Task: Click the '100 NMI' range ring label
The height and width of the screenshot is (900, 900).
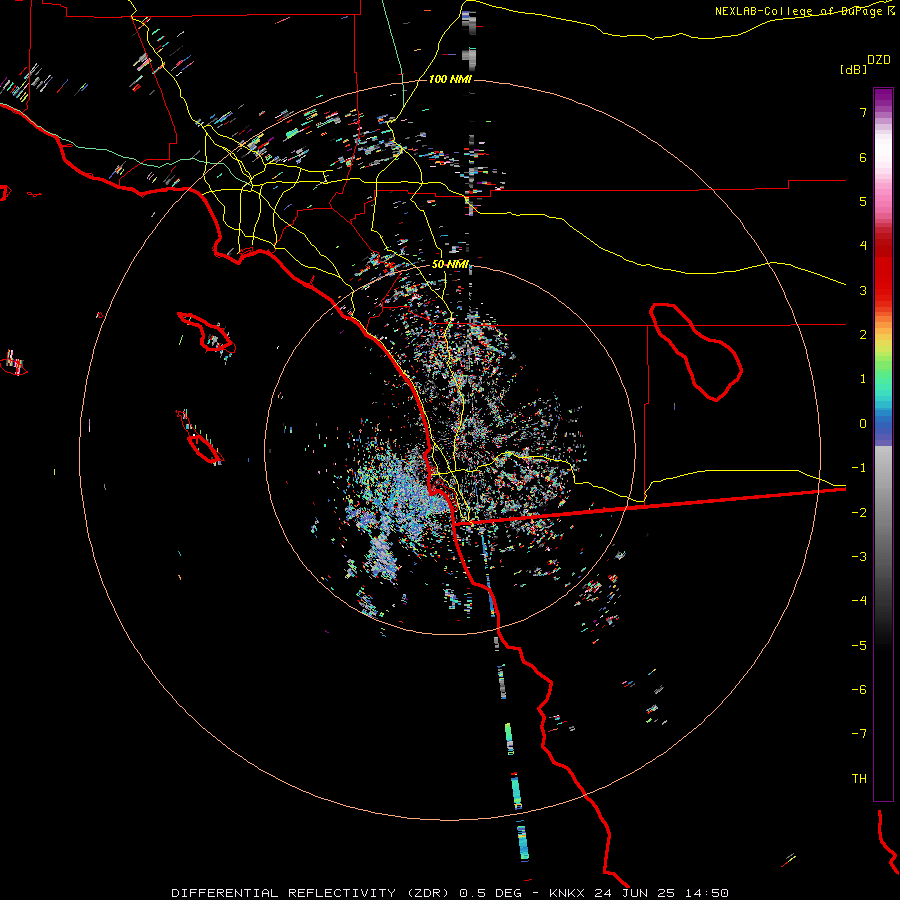Action: click(451, 79)
